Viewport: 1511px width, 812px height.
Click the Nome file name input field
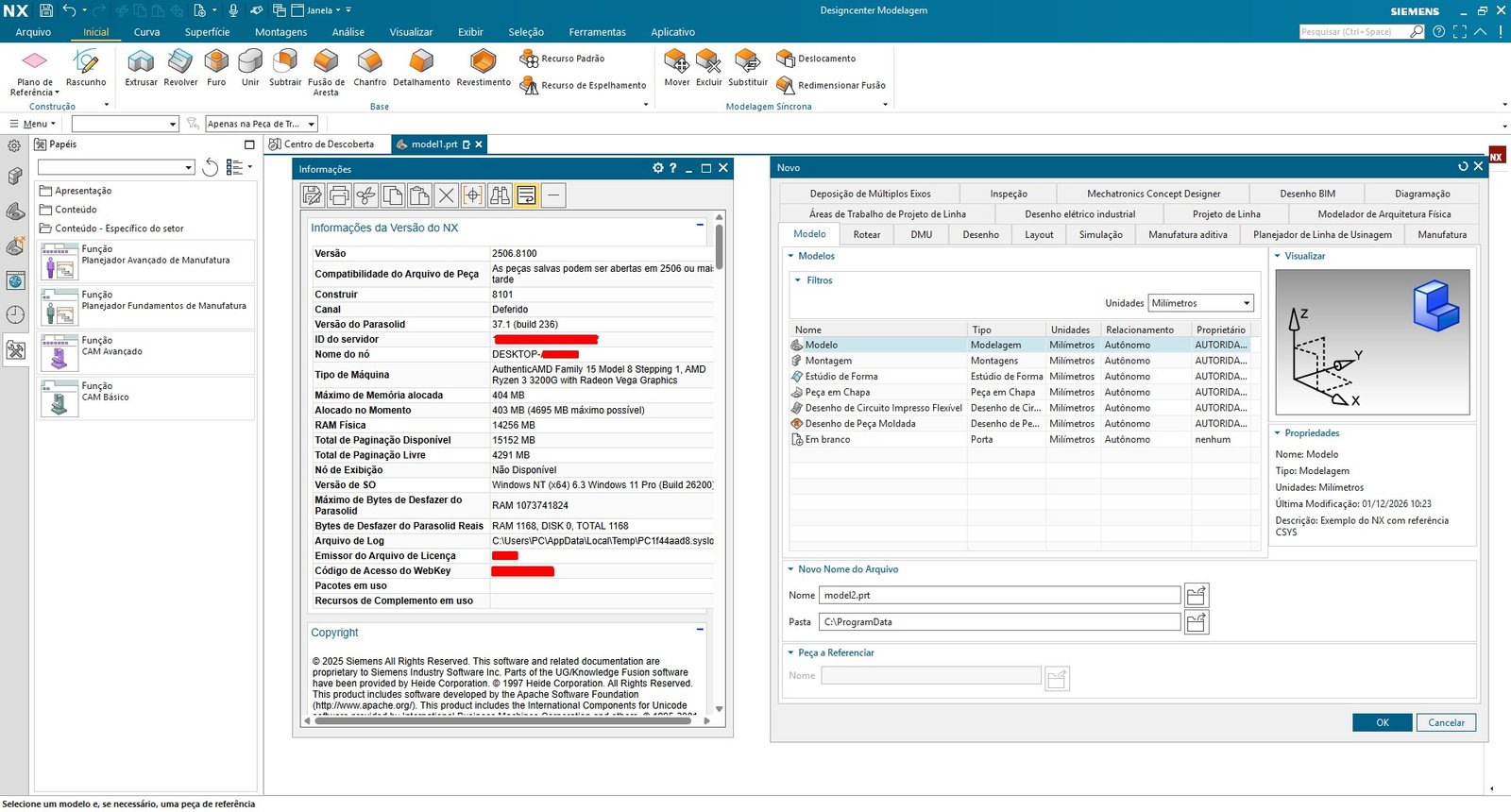tap(1000, 596)
